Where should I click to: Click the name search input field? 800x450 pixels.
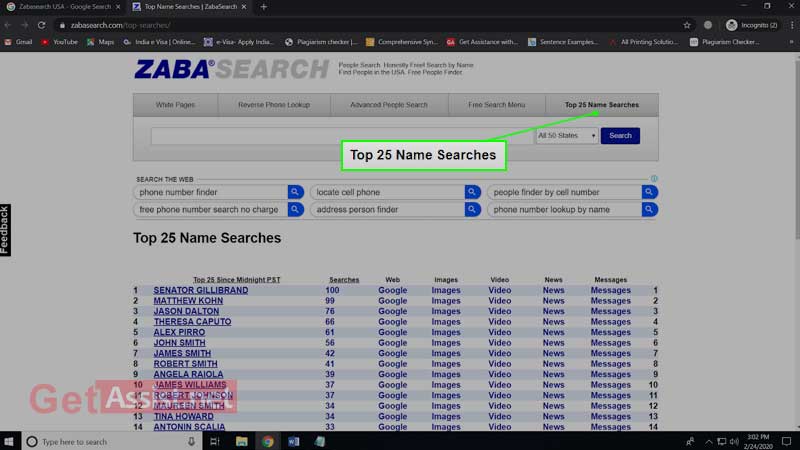pyautogui.click(x=342, y=136)
